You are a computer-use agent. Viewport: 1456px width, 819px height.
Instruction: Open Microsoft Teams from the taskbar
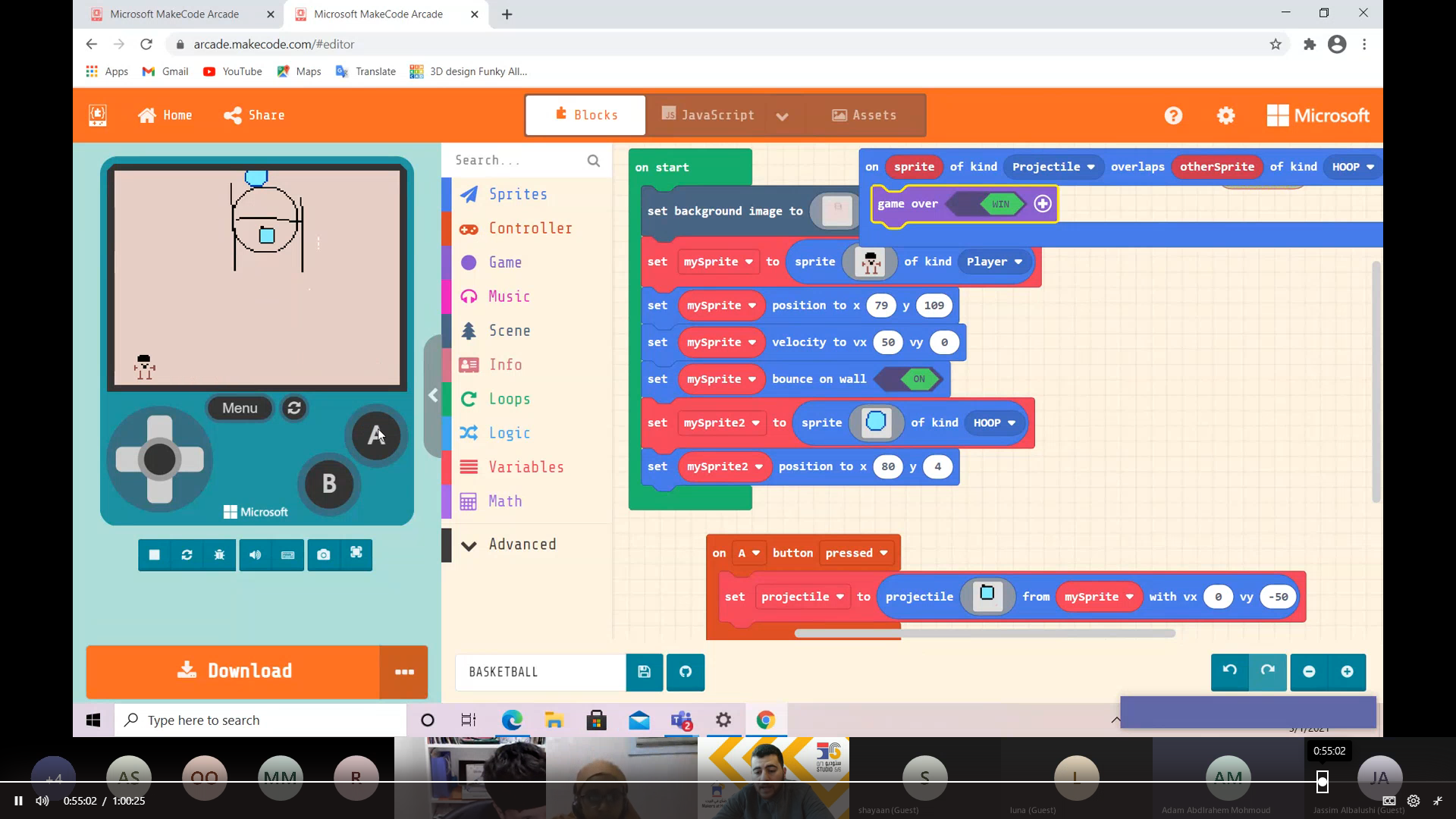click(681, 720)
